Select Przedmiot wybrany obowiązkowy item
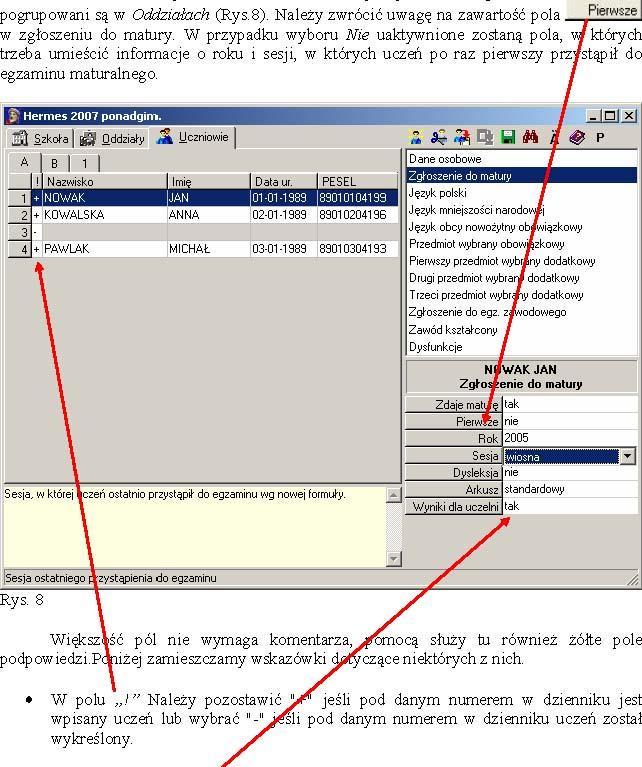642x767 pixels. pyautogui.click(x=522, y=244)
